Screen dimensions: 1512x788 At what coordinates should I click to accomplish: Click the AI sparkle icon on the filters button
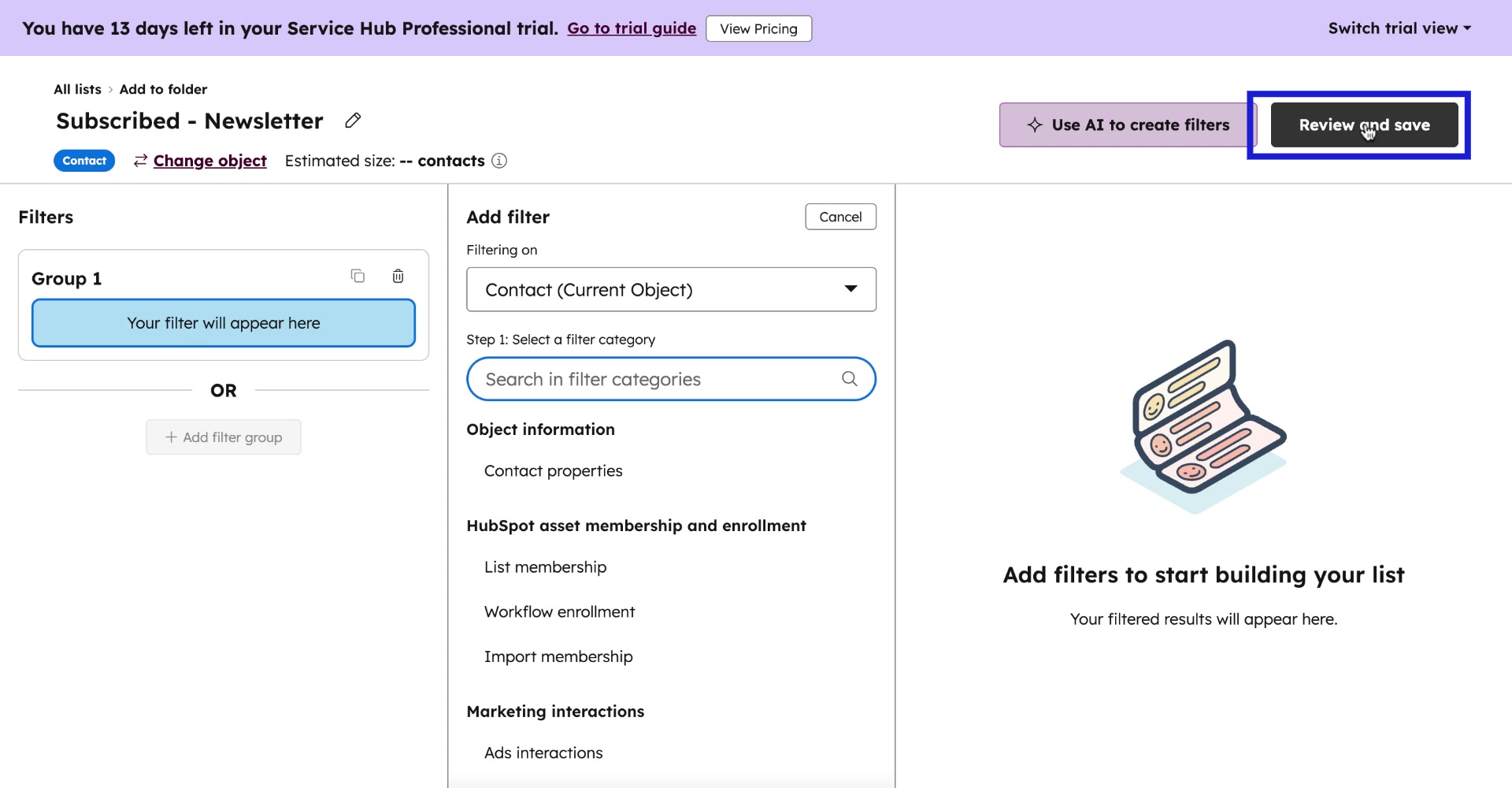tap(1032, 125)
